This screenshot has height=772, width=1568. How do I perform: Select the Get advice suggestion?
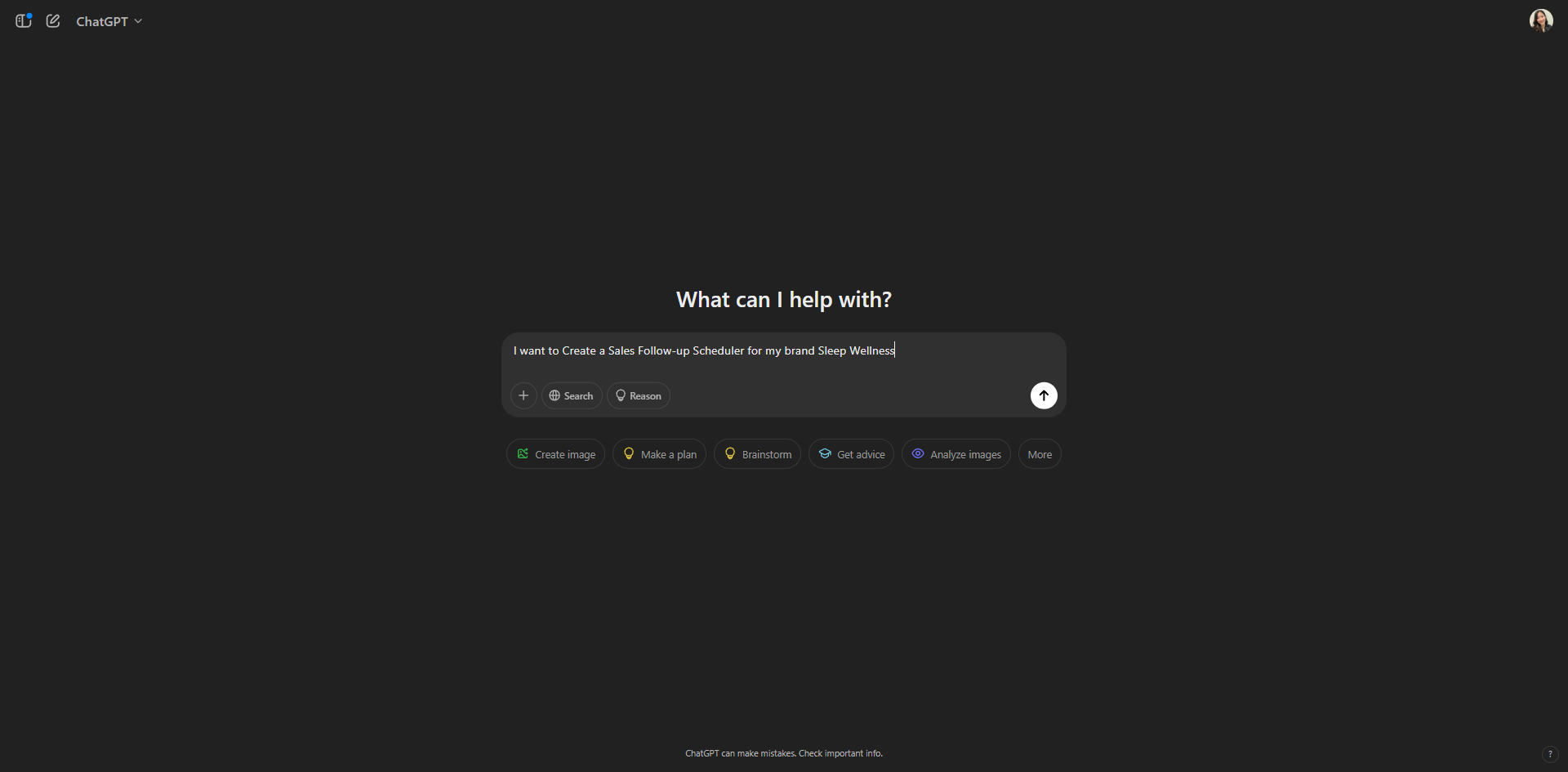coord(852,454)
